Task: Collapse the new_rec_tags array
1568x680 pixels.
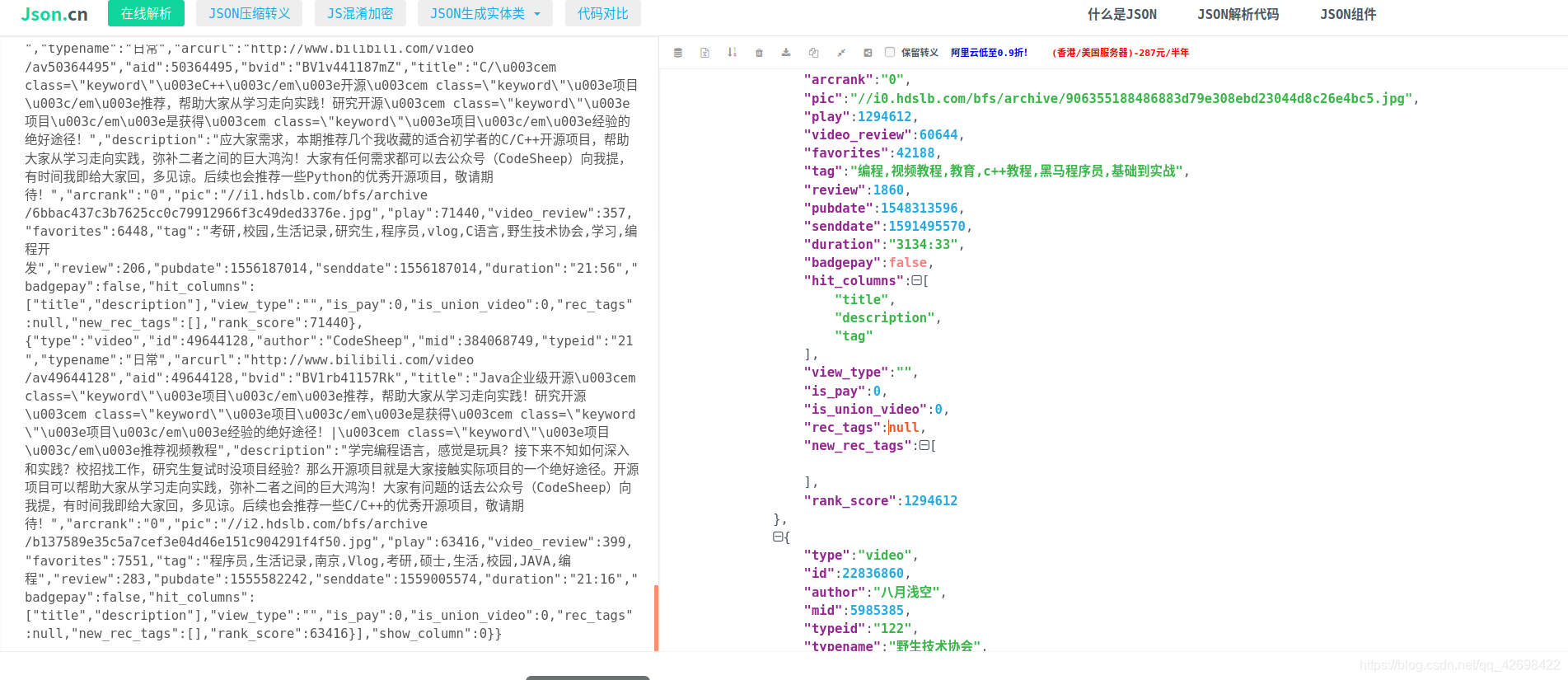Action: [x=924, y=446]
